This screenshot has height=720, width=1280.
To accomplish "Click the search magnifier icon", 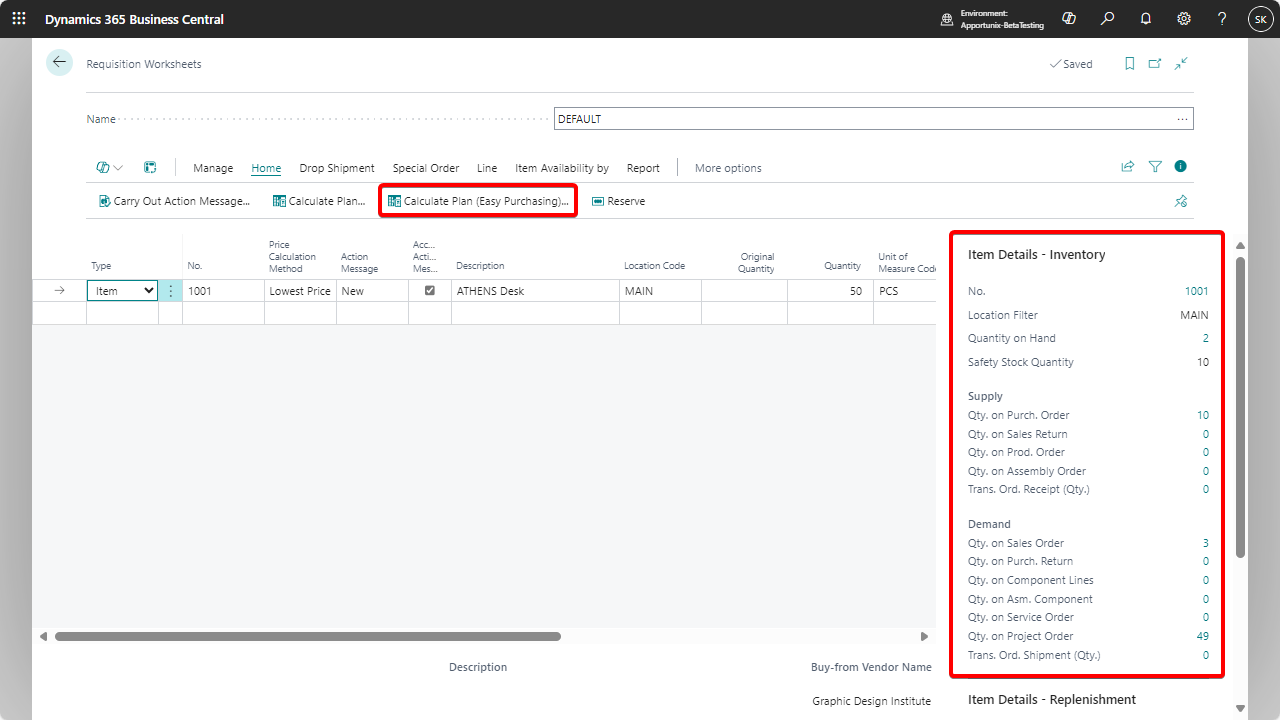I will coord(1107,19).
